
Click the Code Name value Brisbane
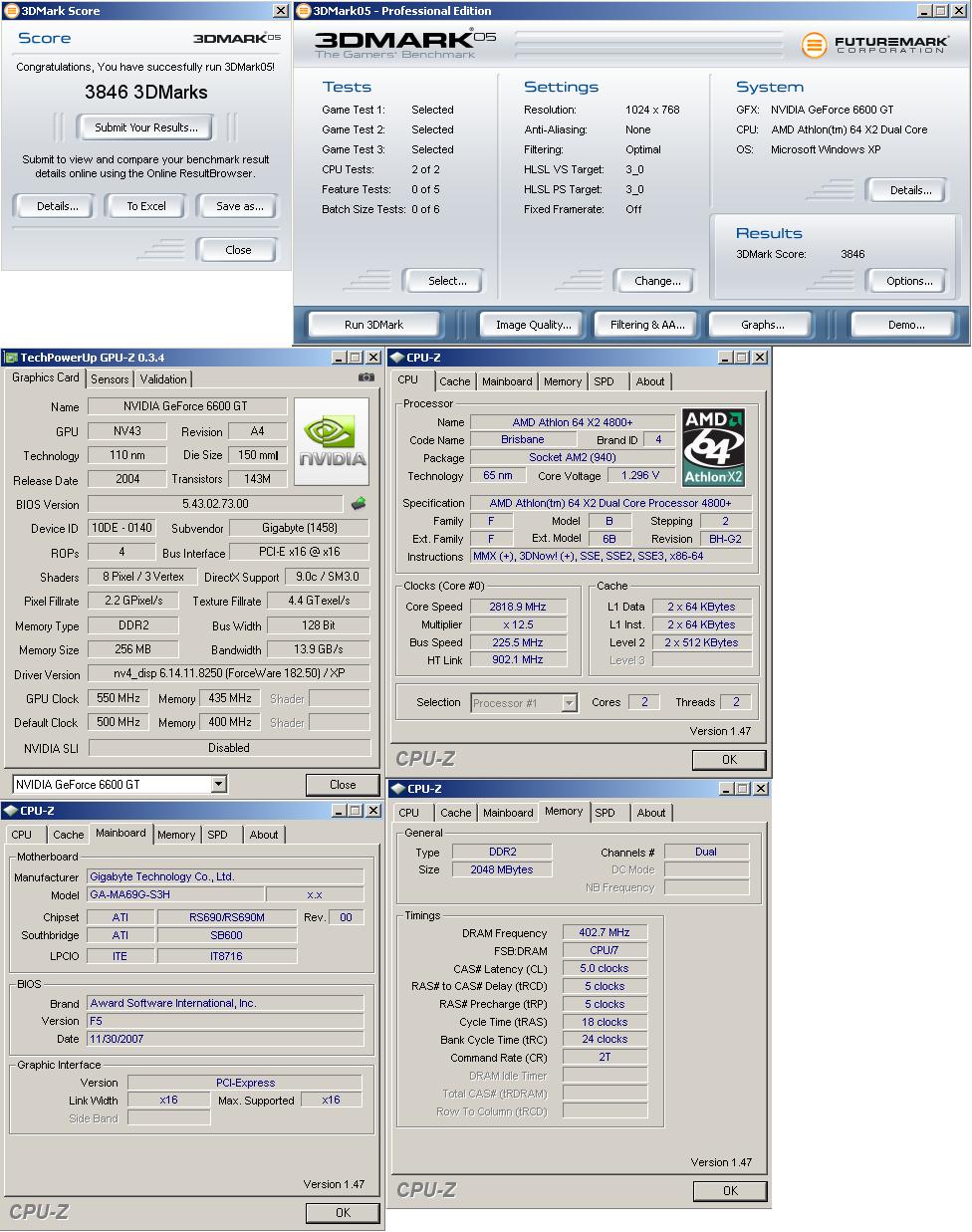click(x=523, y=439)
